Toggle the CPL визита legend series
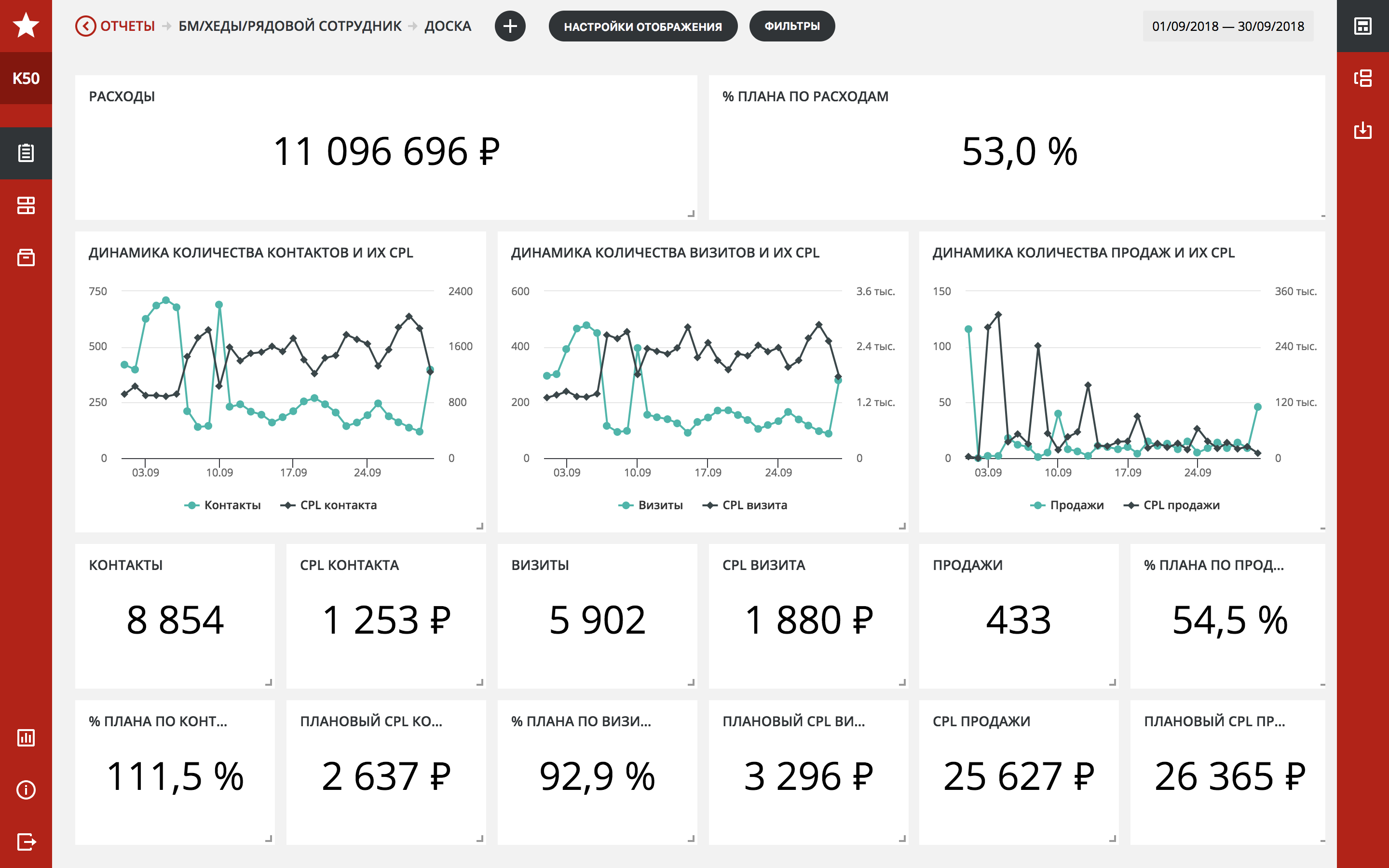The height and width of the screenshot is (868, 1389). tap(745, 505)
